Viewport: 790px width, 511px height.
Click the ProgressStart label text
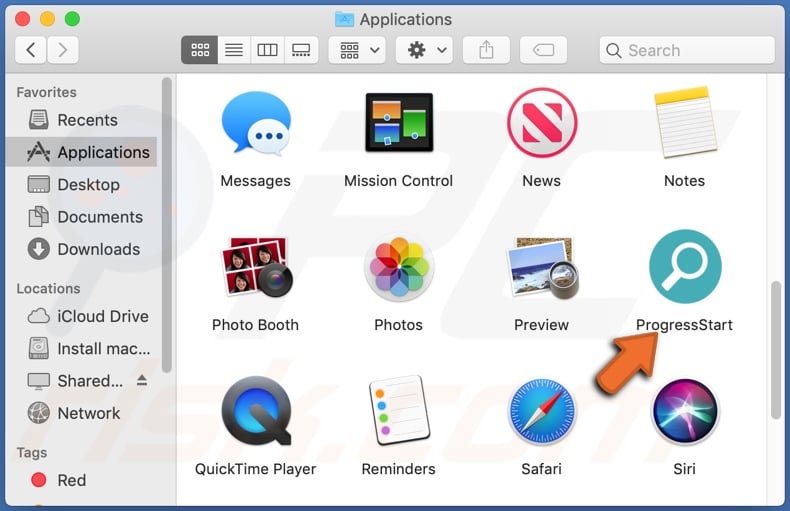point(684,325)
